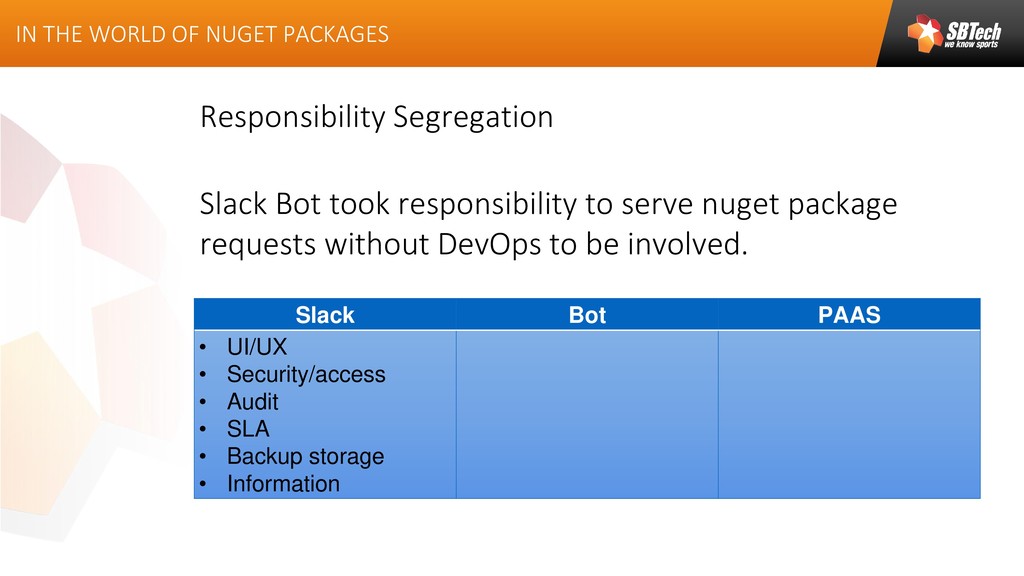The image size is (1024, 576).
Task: Click the 'Security/access' bullet item
Action: point(306,375)
